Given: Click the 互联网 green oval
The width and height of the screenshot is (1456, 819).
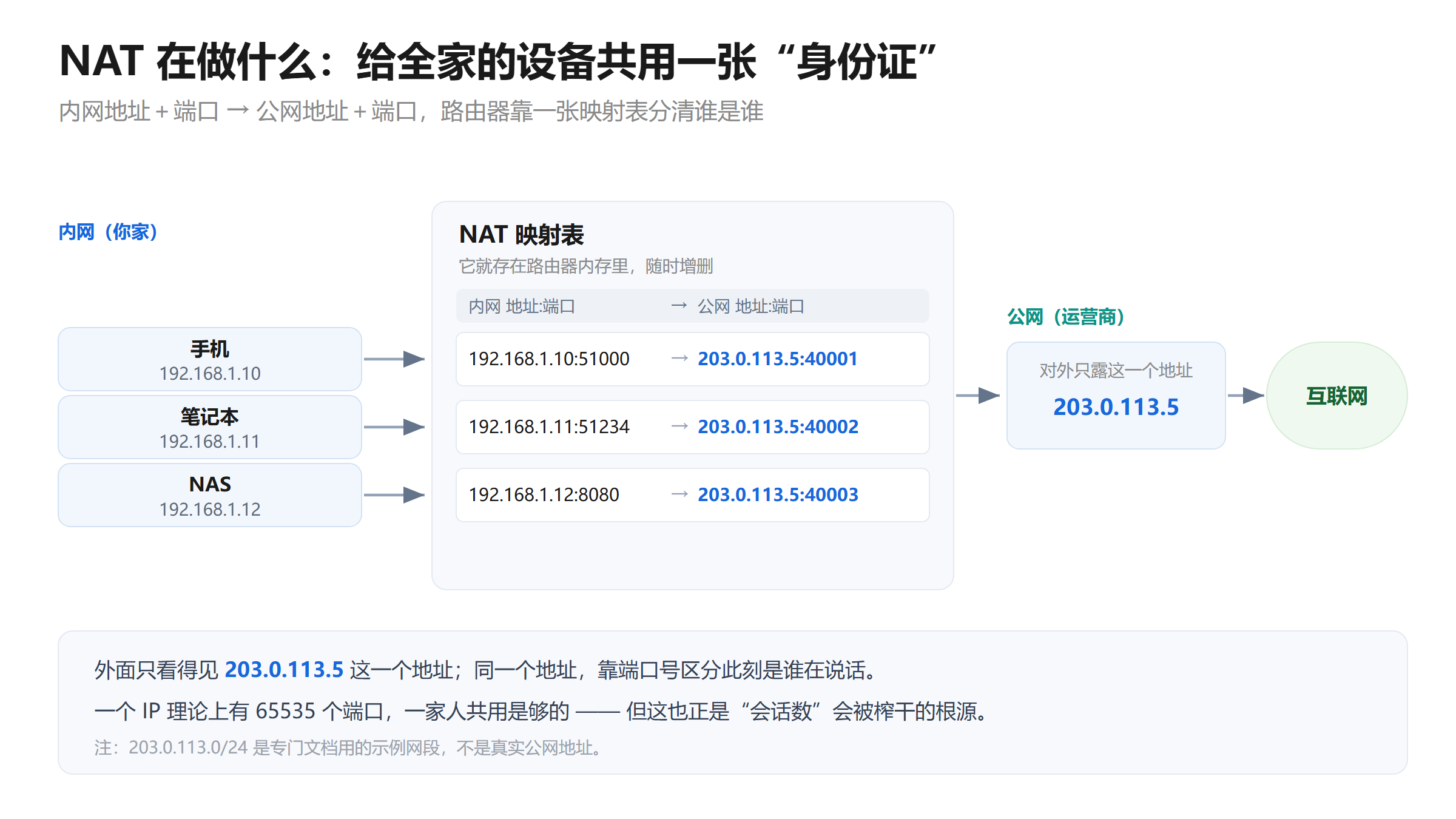Looking at the screenshot, I should [x=1336, y=396].
